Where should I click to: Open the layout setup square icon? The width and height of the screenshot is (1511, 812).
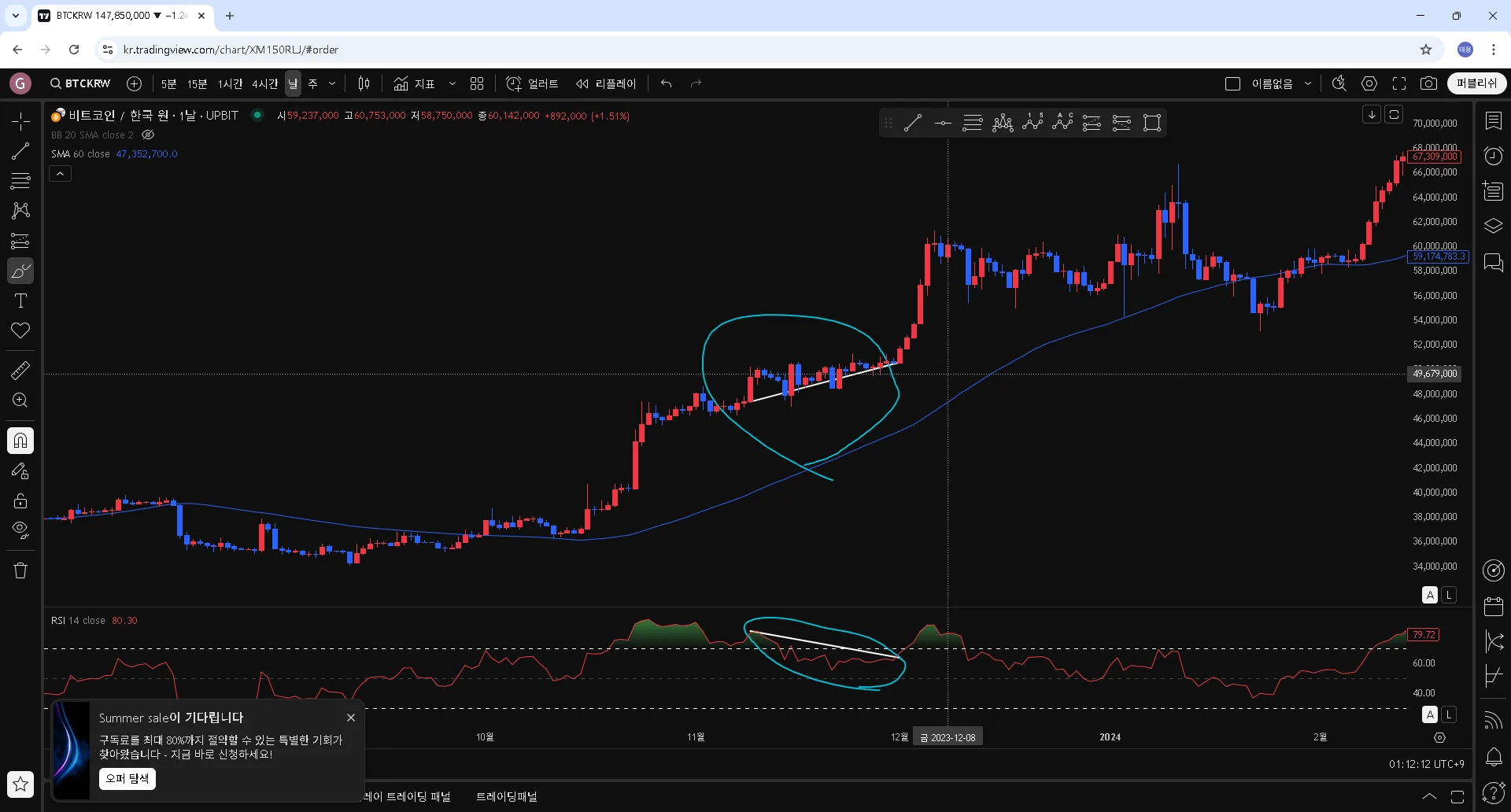1232,83
